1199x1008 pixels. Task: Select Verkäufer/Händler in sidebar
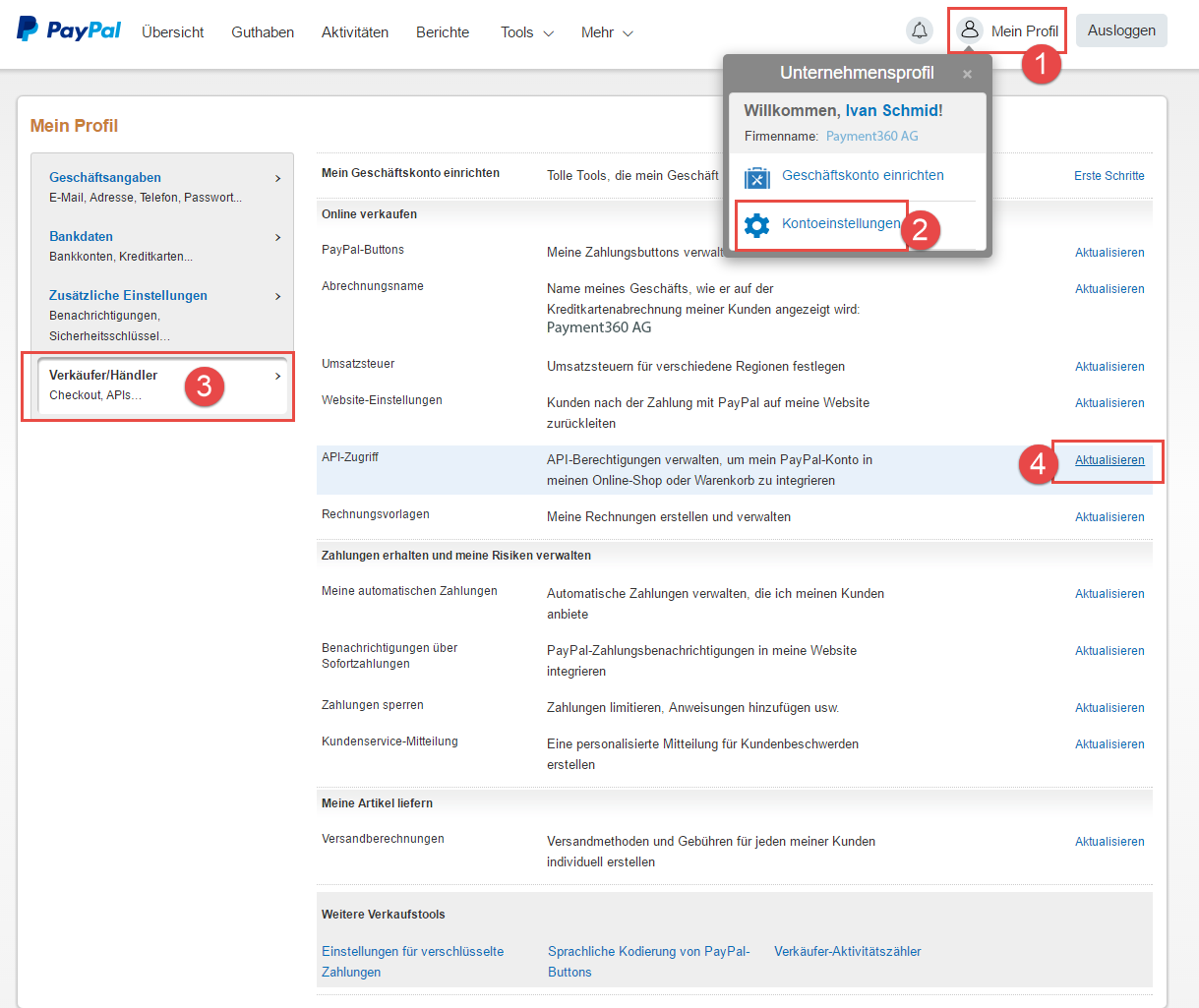[103, 376]
